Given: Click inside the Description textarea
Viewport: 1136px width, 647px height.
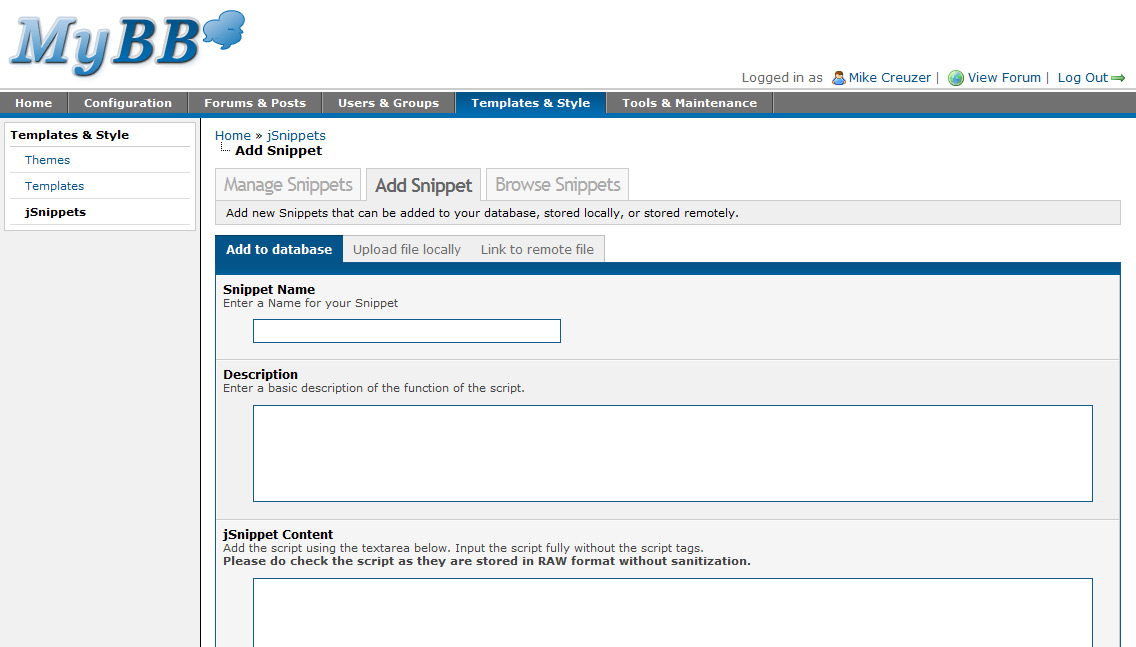Looking at the screenshot, I should pyautogui.click(x=672, y=453).
